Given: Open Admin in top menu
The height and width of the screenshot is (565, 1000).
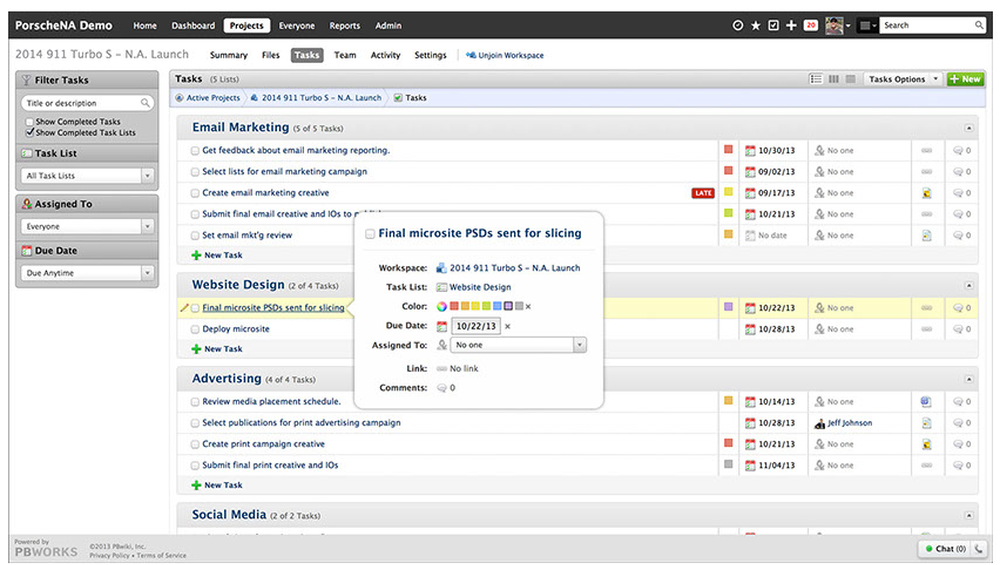Looking at the screenshot, I should tap(388, 26).
